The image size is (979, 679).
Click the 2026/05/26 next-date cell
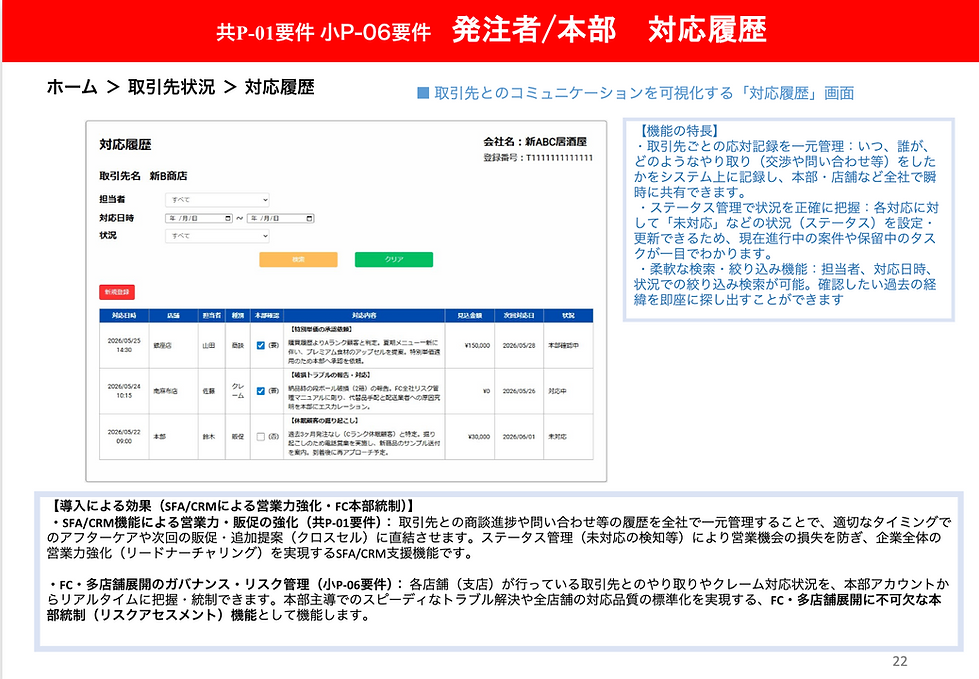coord(519,391)
